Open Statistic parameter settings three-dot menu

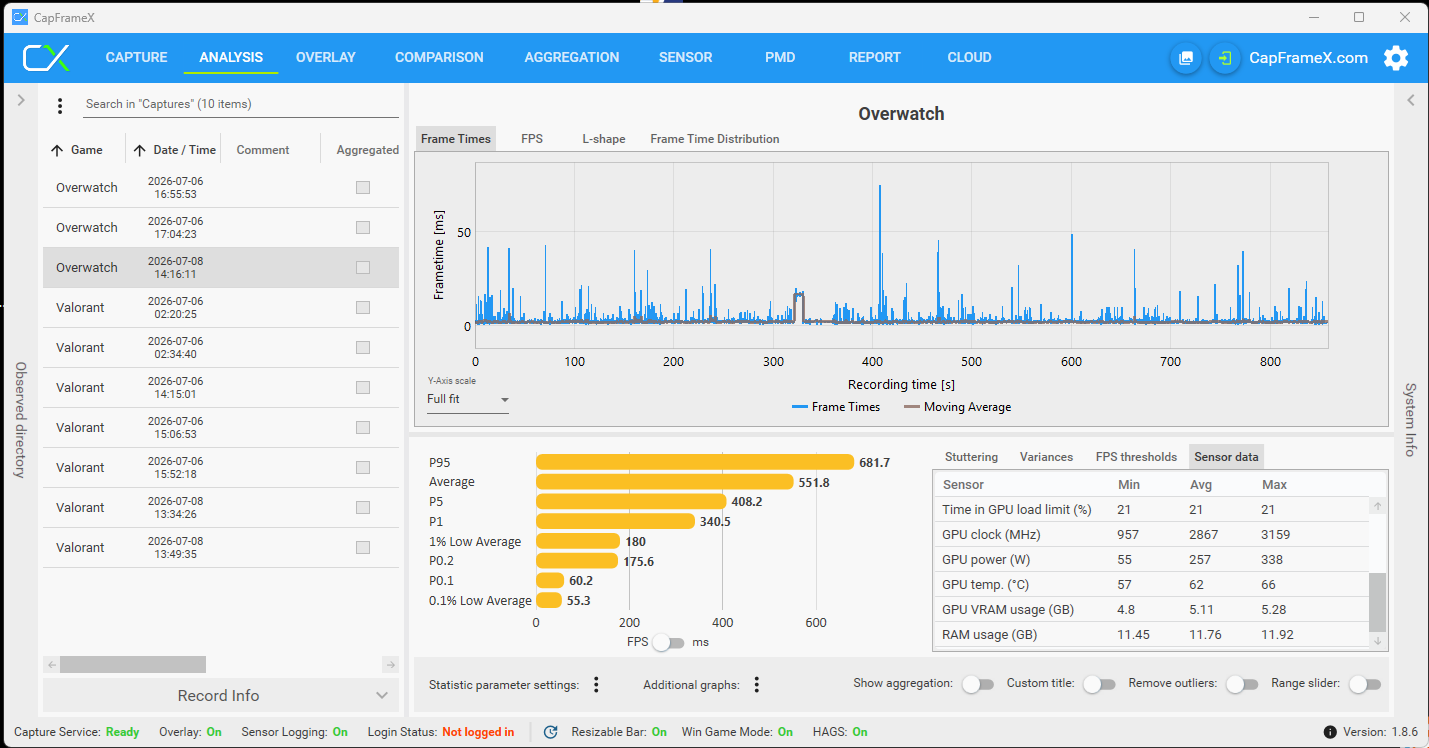point(596,685)
